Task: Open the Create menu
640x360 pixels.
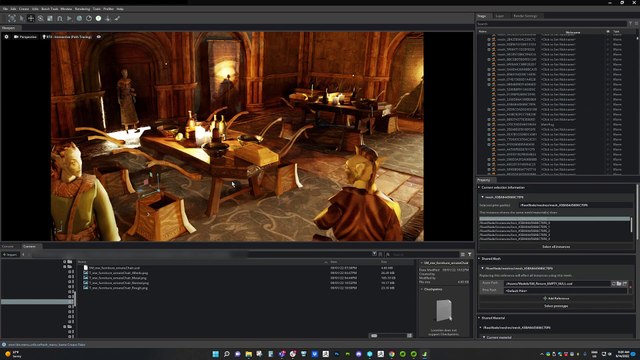Action: click(x=24, y=9)
